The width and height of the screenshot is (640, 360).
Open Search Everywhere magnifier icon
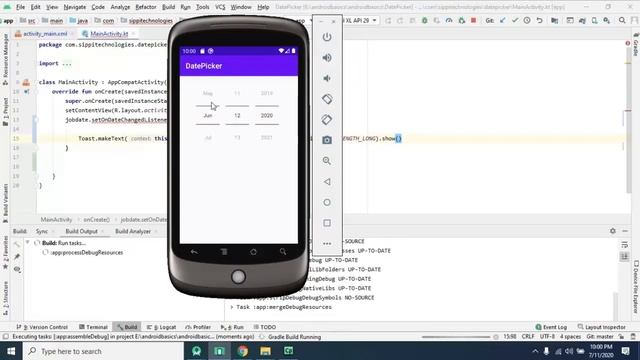click(622, 20)
